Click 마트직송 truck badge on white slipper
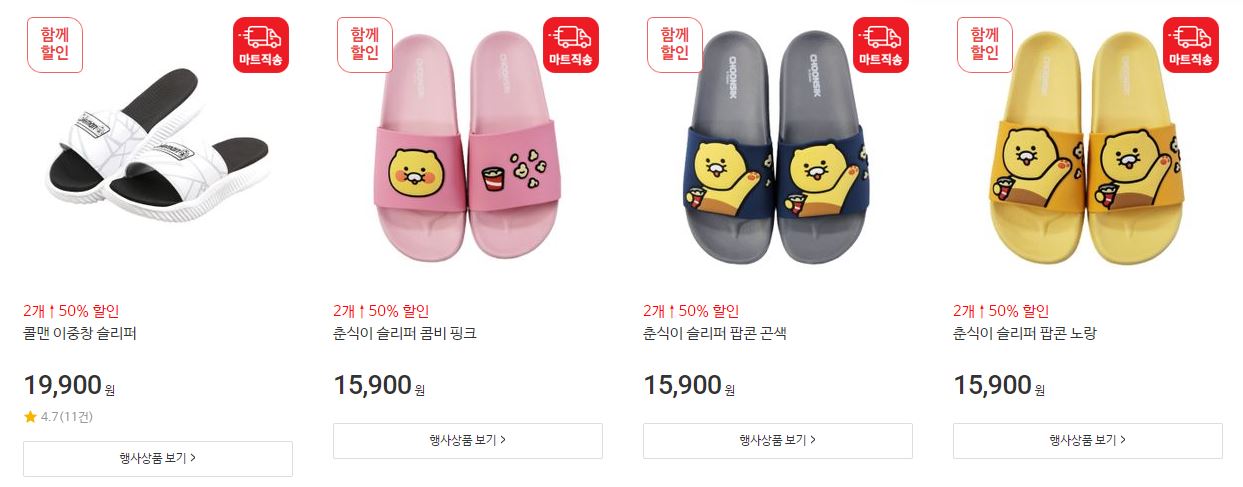 (260, 45)
